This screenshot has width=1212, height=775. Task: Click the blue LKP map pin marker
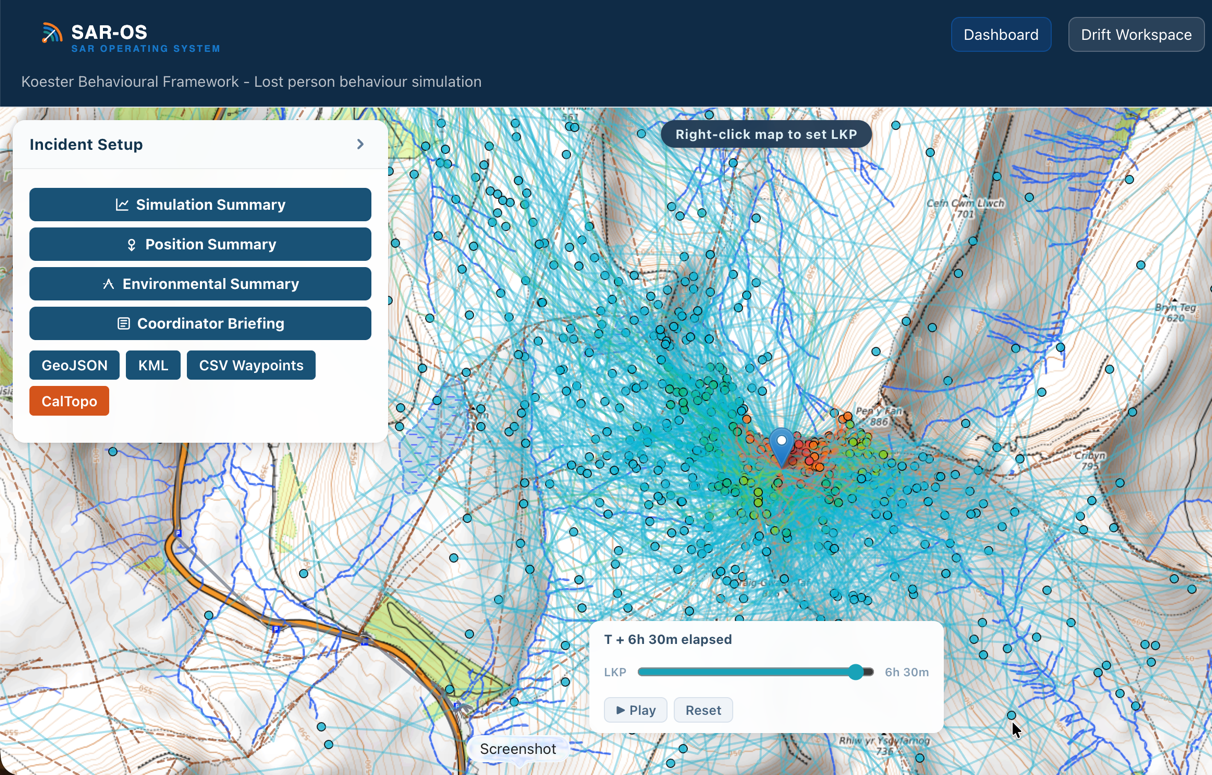(x=781, y=446)
